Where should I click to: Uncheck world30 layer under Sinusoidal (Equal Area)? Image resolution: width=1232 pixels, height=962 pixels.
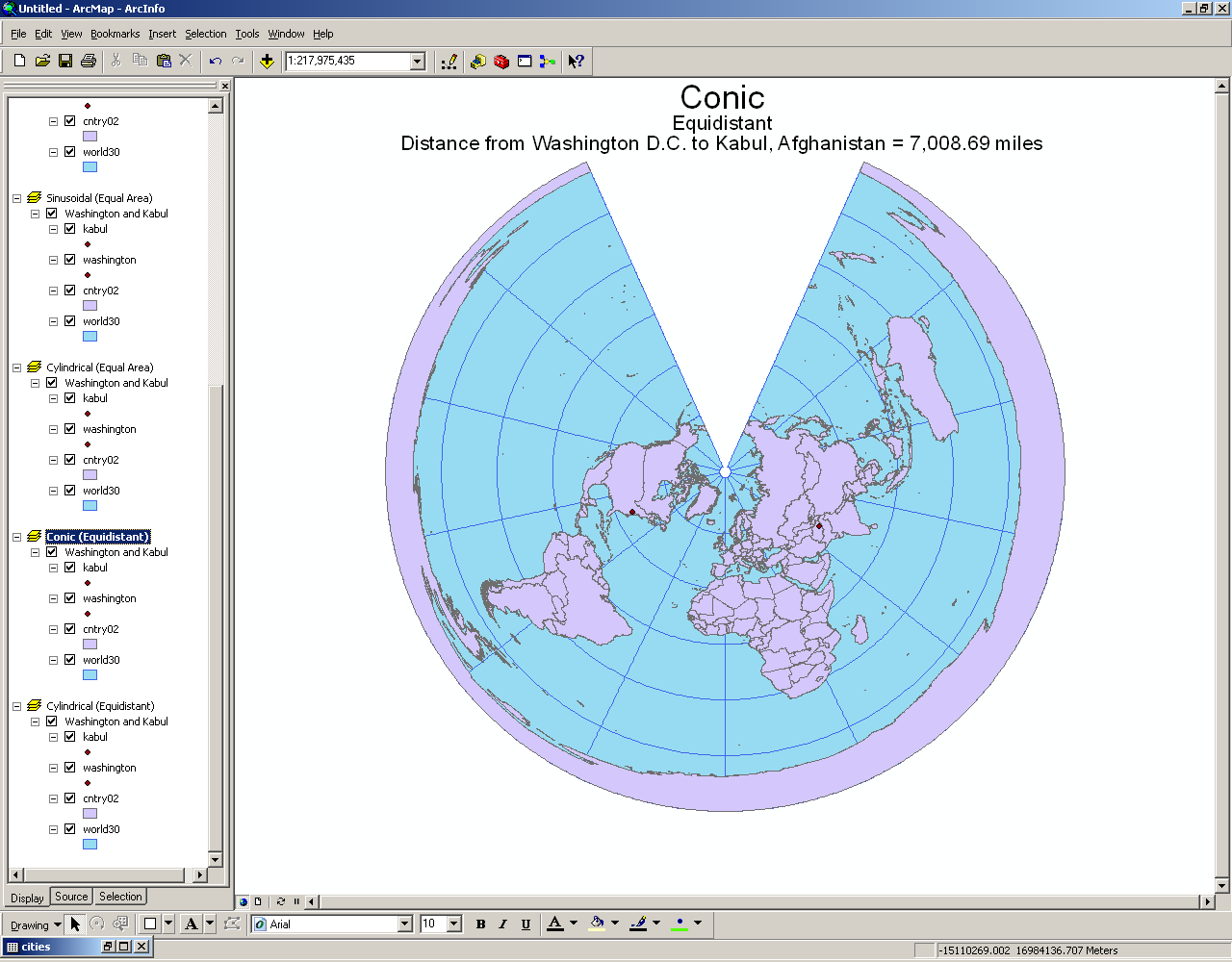tap(70, 321)
